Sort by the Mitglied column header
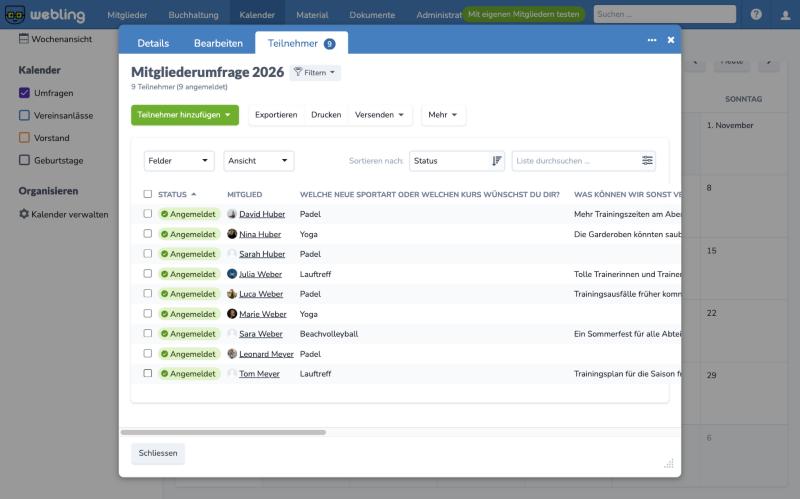Image resolution: width=800 pixels, height=499 pixels. pos(244,194)
